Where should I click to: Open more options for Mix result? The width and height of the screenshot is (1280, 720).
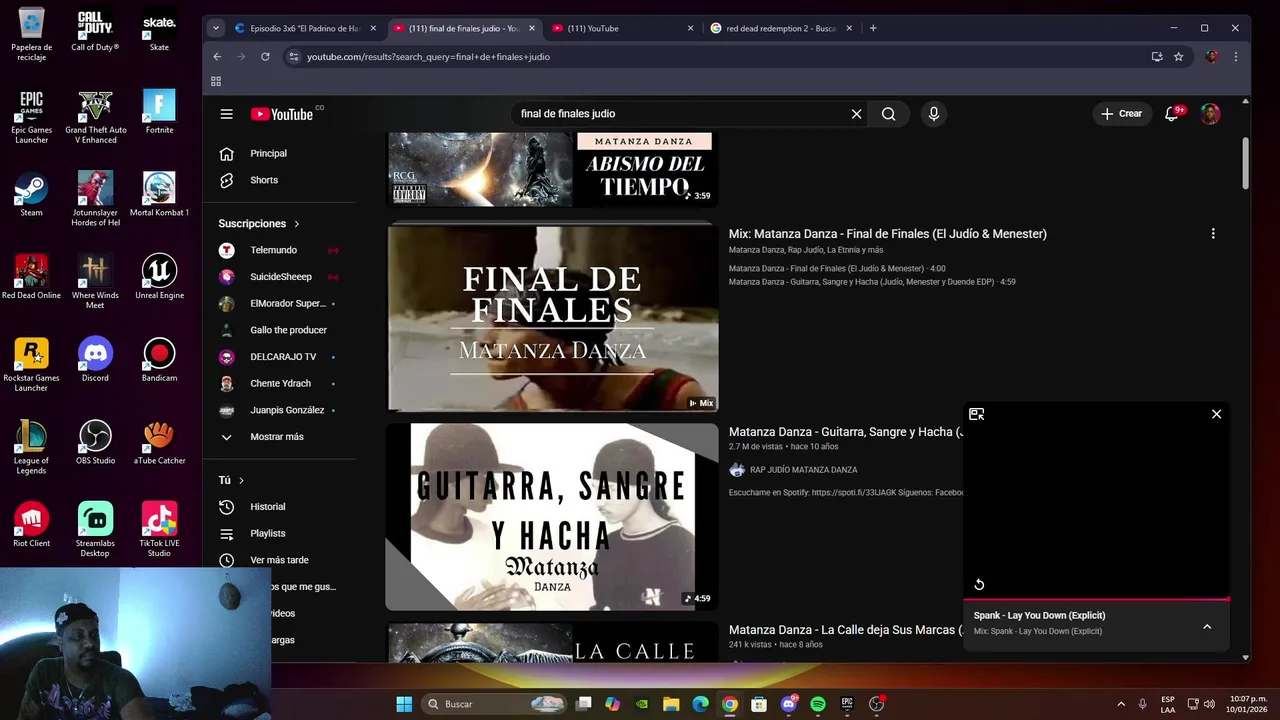click(x=1213, y=234)
